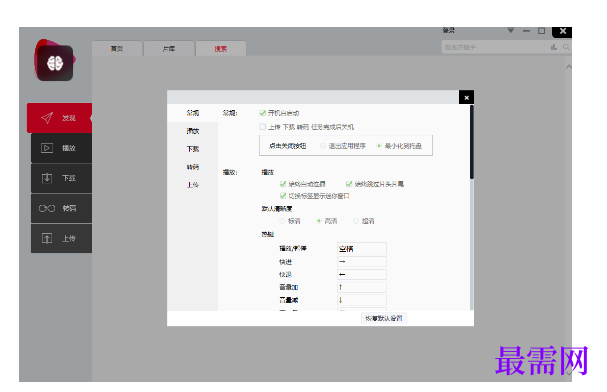Switch to the 搜索 search tab
This screenshot has height=392, width=607.
(x=221, y=48)
